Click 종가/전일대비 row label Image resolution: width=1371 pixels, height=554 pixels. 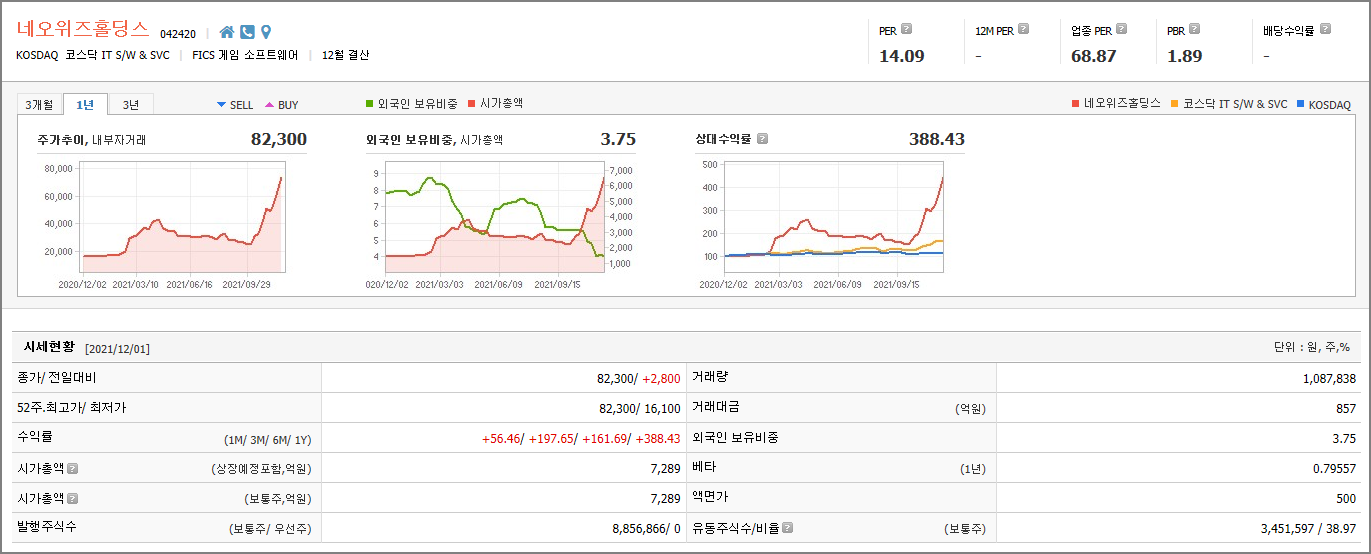point(57,377)
